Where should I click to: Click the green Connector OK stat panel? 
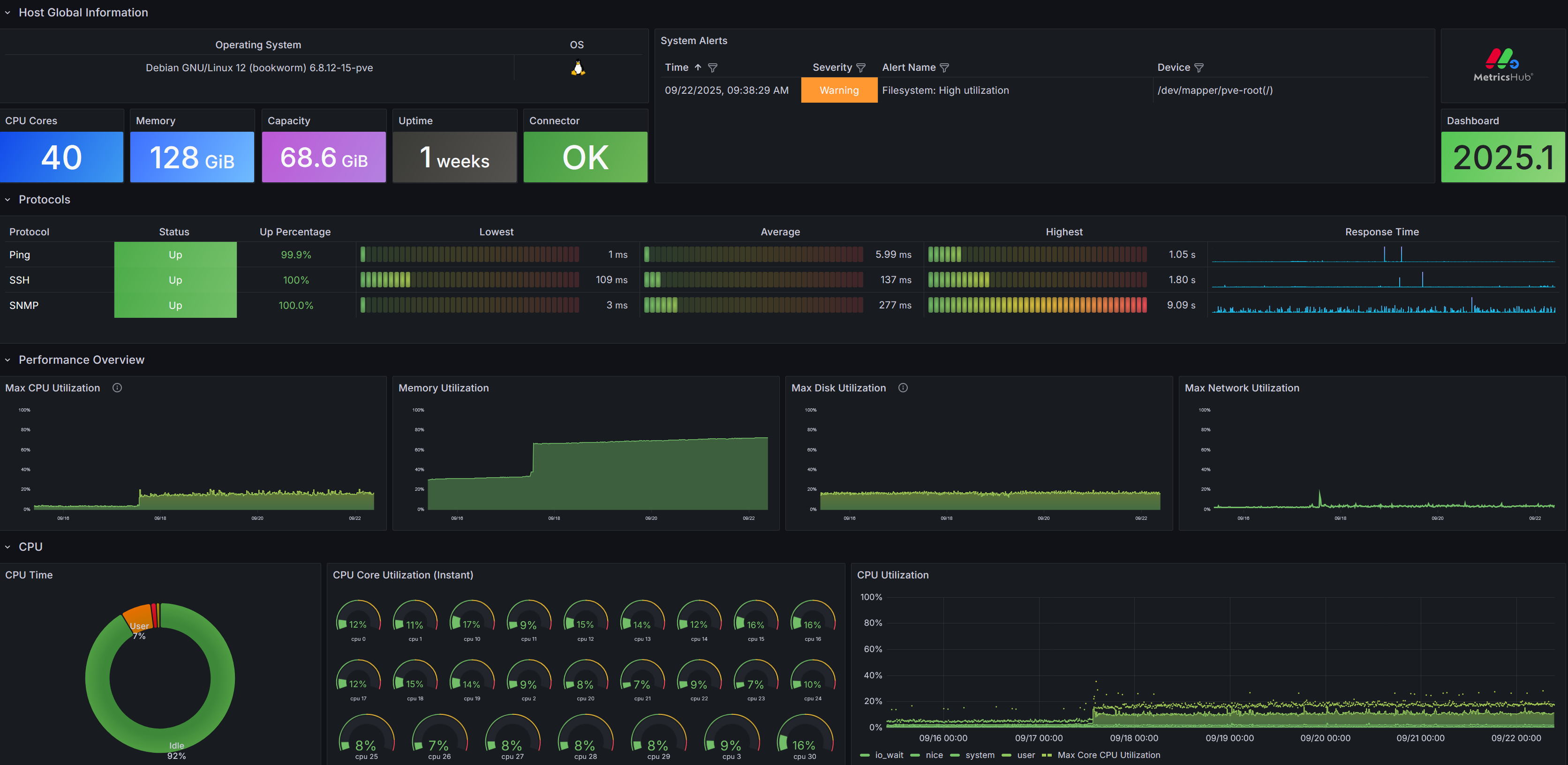[586, 157]
